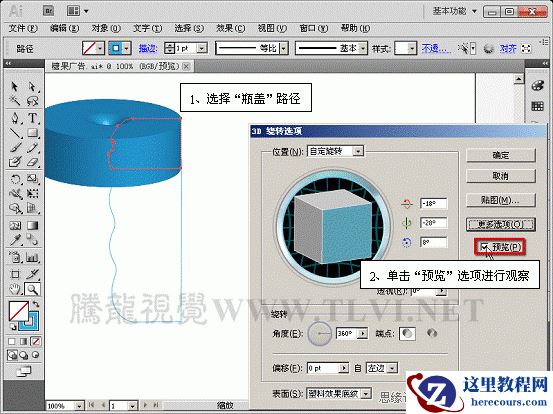Expand the fill color dropdown in control bar
The width and height of the screenshot is (553, 414).
(101, 48)
